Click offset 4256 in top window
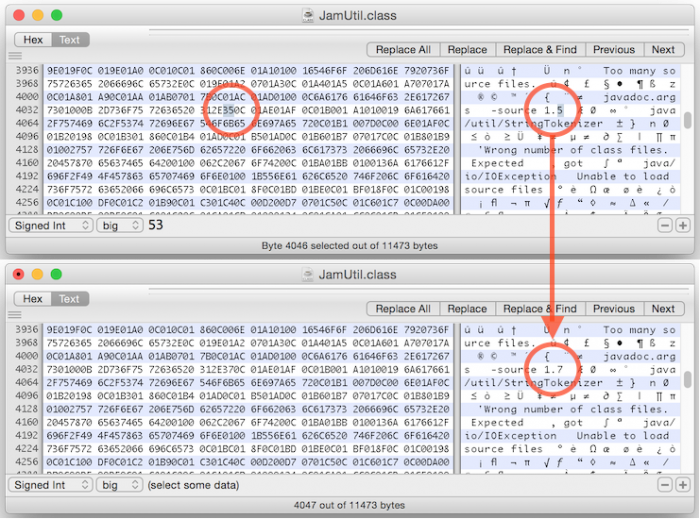Image resolution: width=700 pixels, height=519 pixels. [x=27, y=203]
